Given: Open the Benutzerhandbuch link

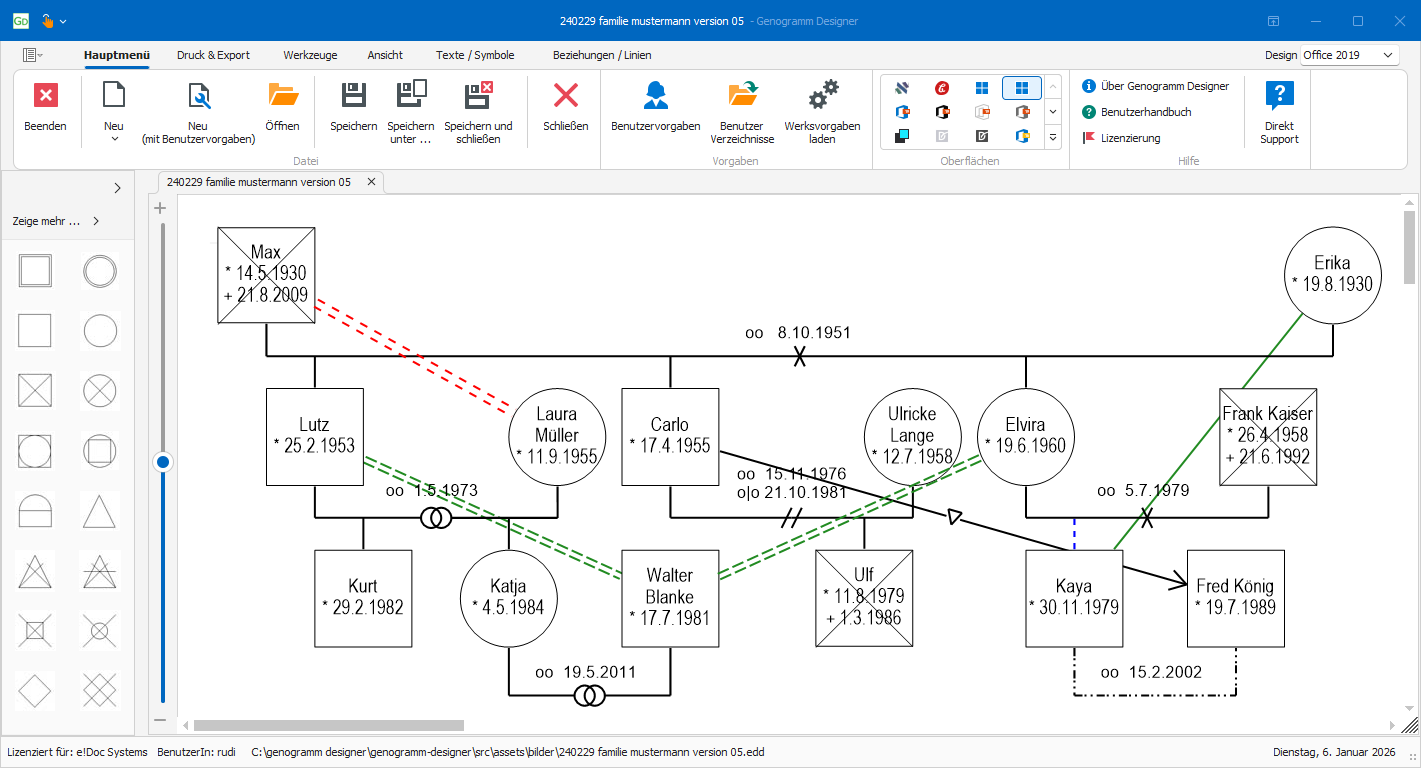Looking at the screenshot, I should pyautogui.click(x=1145, y=112).
